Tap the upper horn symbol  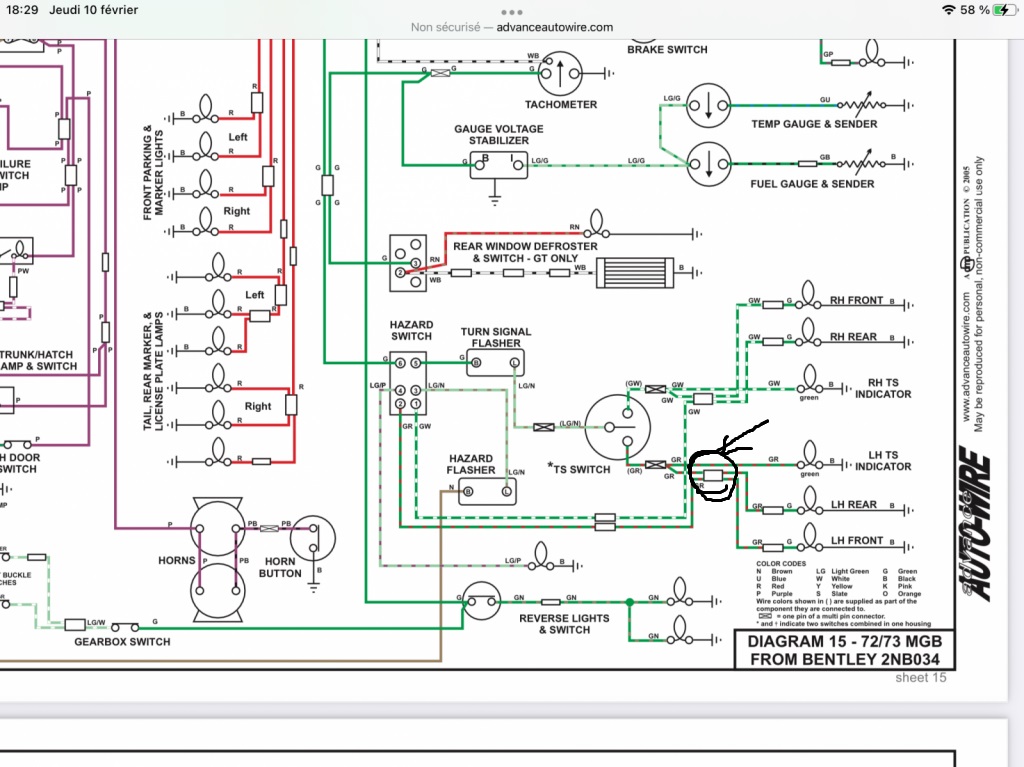coord(217,528)
